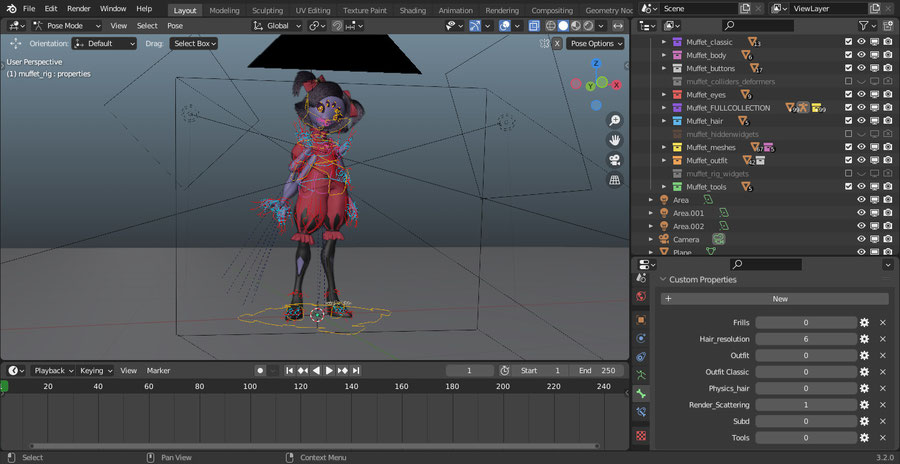Click the Blender logo icon
This screenshot has width=900, height=464.
tap(11, 9)
